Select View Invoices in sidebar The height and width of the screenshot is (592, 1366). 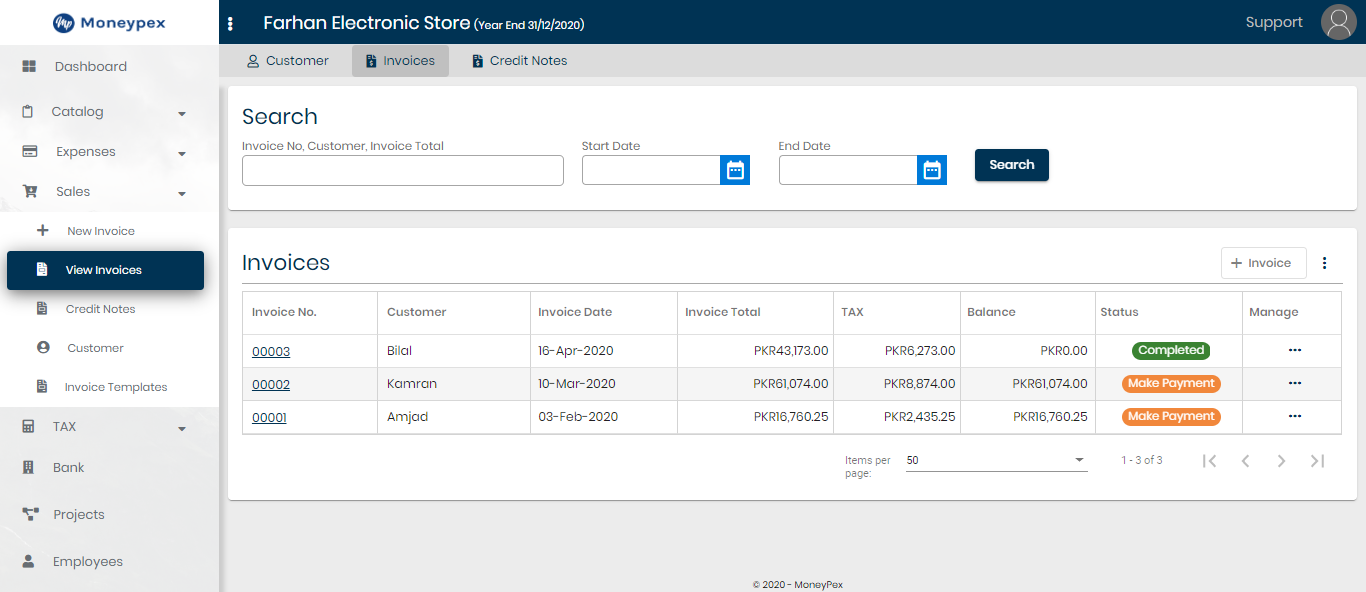105,270
